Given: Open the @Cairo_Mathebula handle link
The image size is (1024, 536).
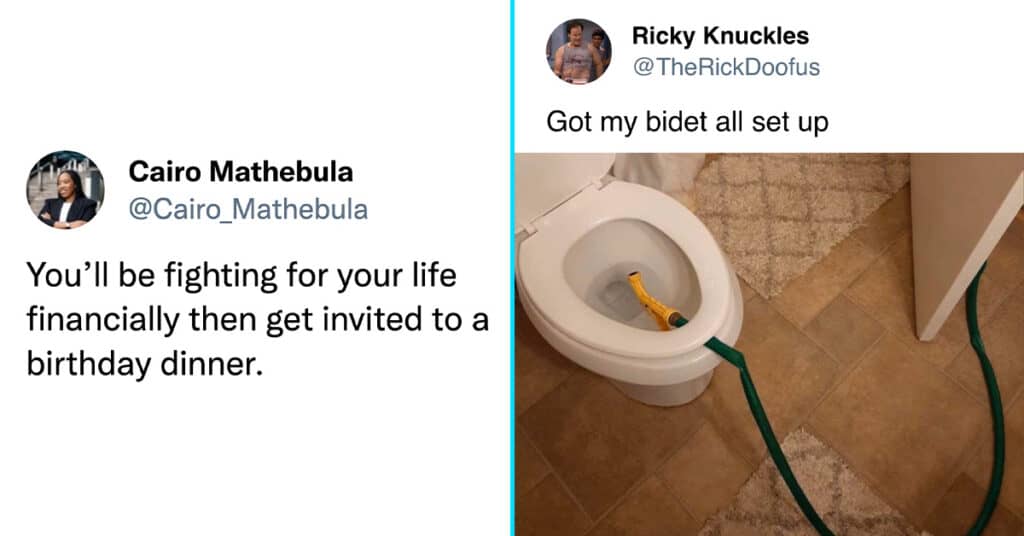Looking at the screenshot, I should [x=248, y=209].
